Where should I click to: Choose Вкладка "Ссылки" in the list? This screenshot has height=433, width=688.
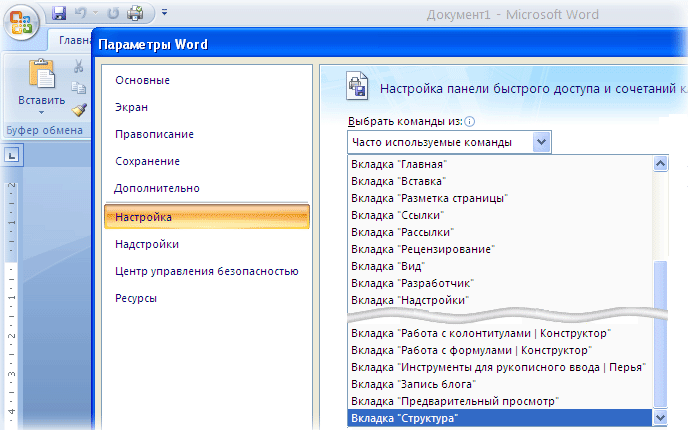click(x=499, y=215)
